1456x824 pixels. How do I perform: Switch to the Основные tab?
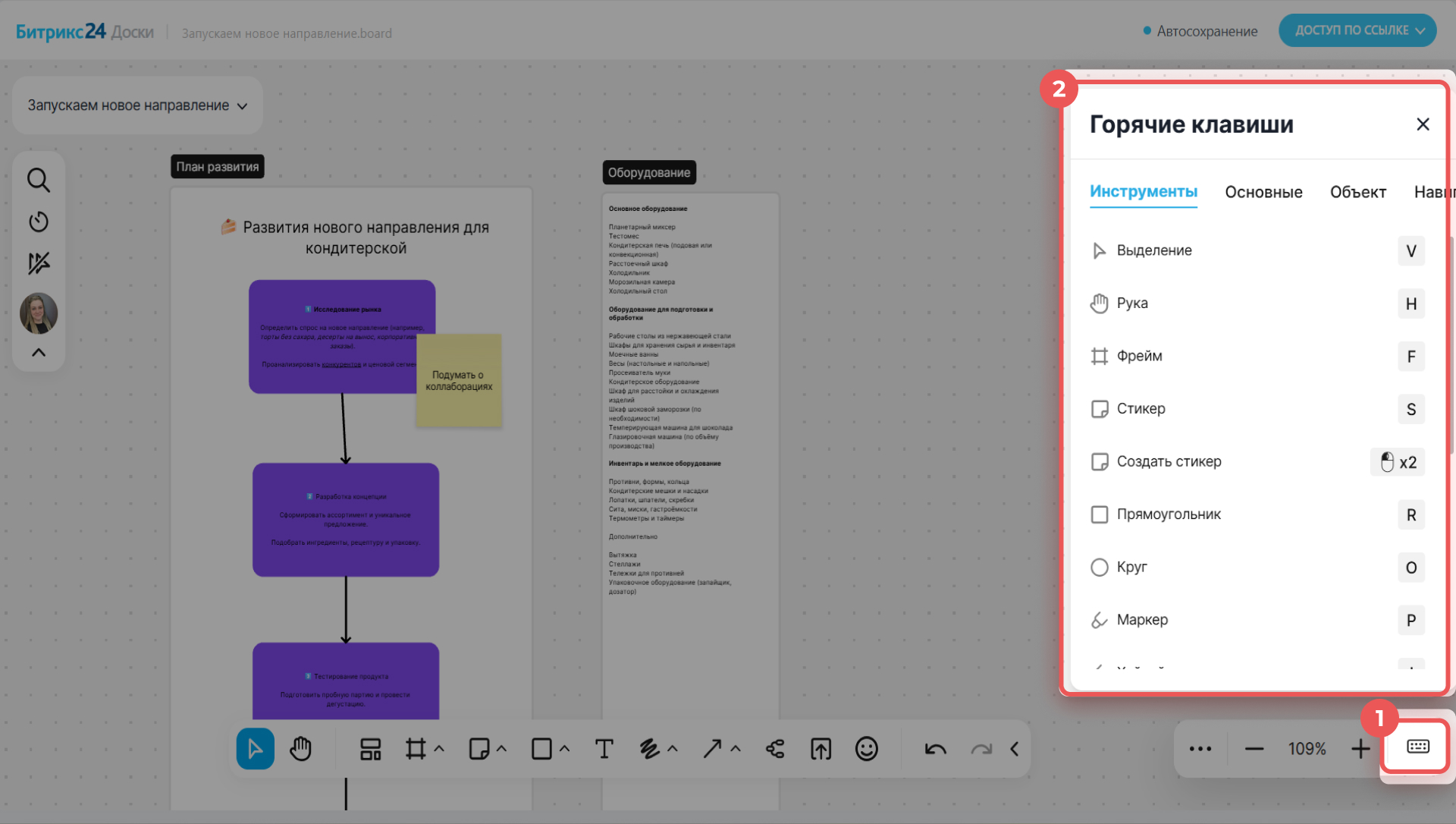[x=1263, y=192]
